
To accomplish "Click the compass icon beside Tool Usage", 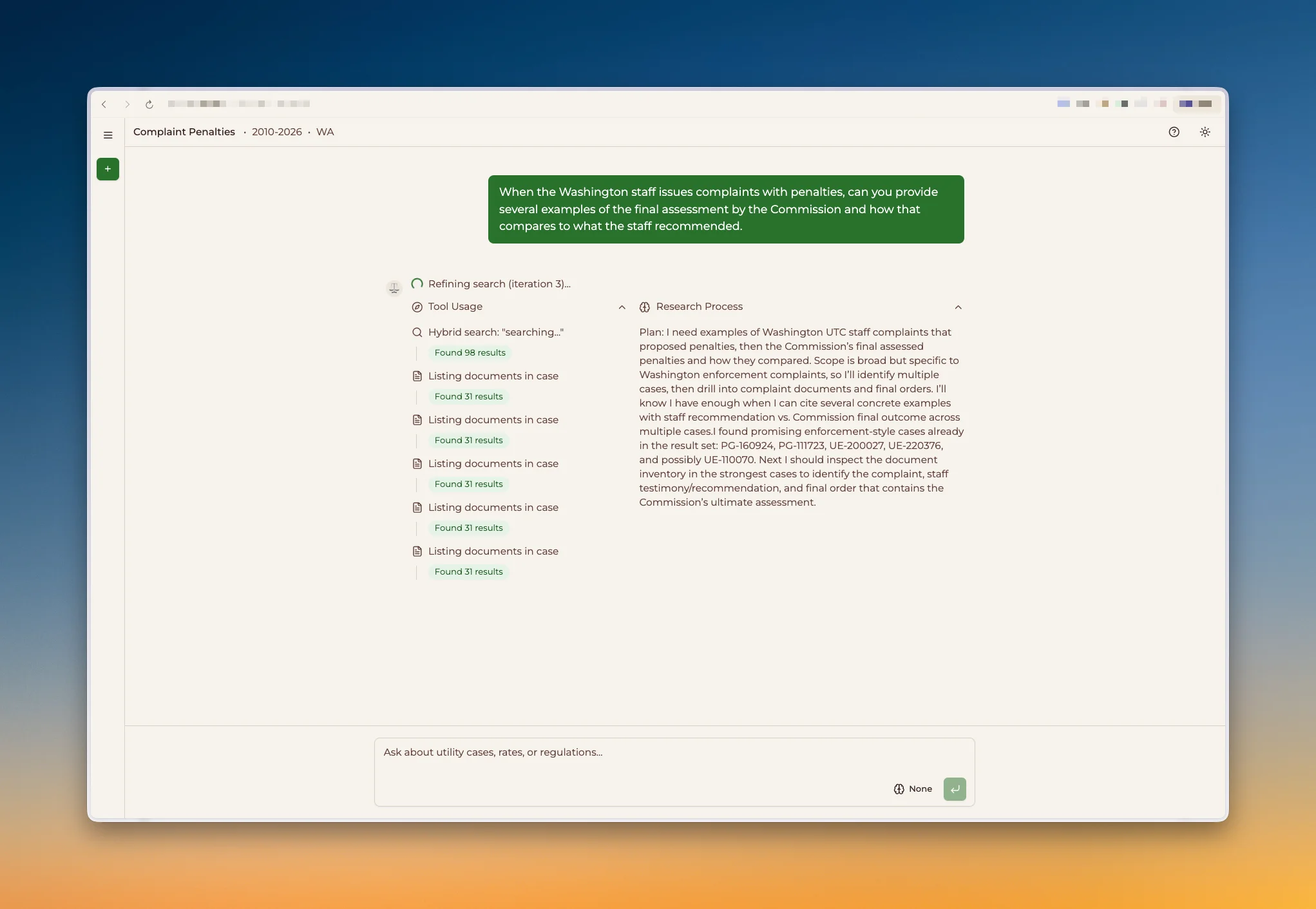I will [417, 307].
